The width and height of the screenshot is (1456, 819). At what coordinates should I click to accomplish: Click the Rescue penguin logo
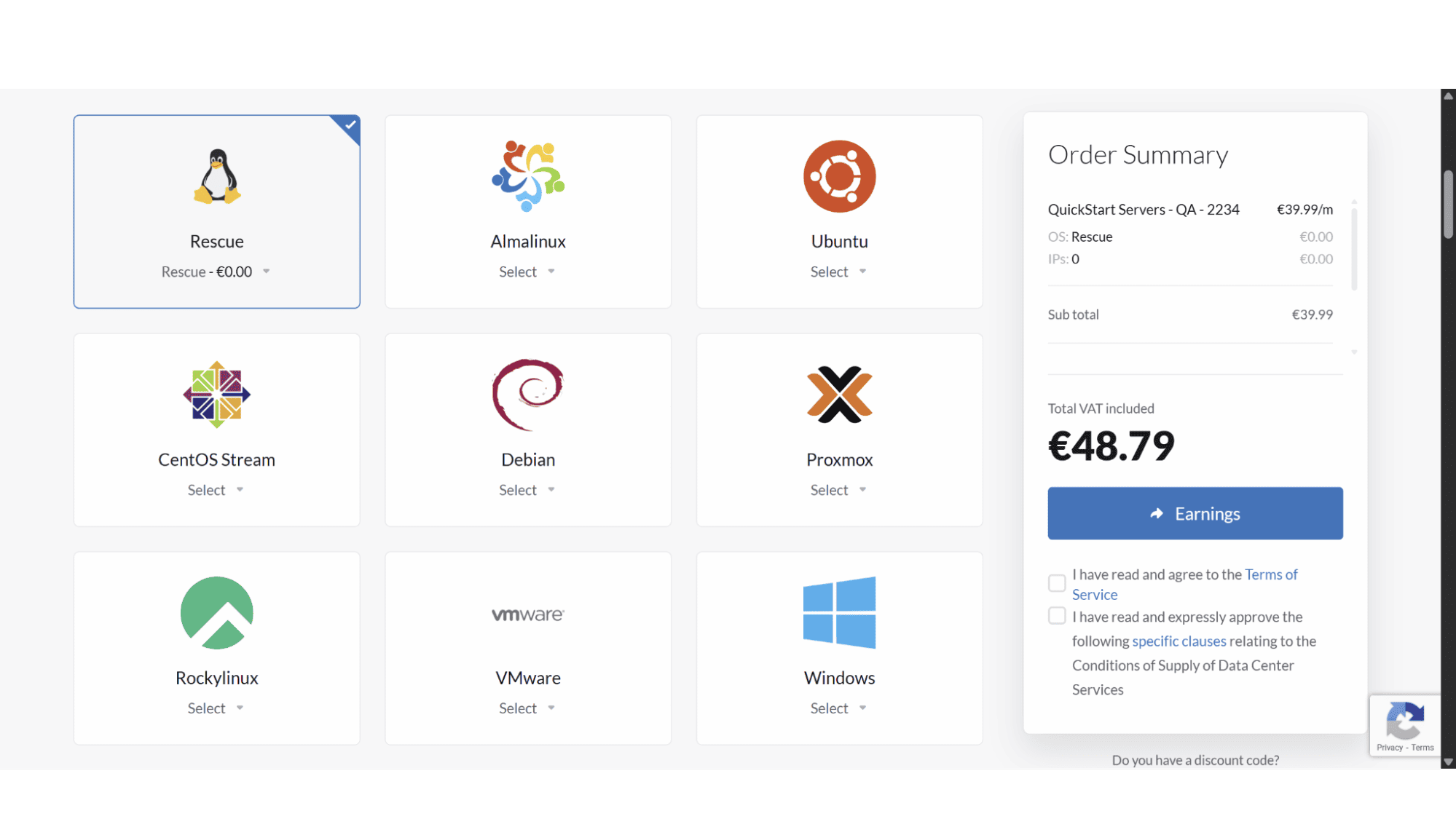pyautogui.click(x=217, y=176)
